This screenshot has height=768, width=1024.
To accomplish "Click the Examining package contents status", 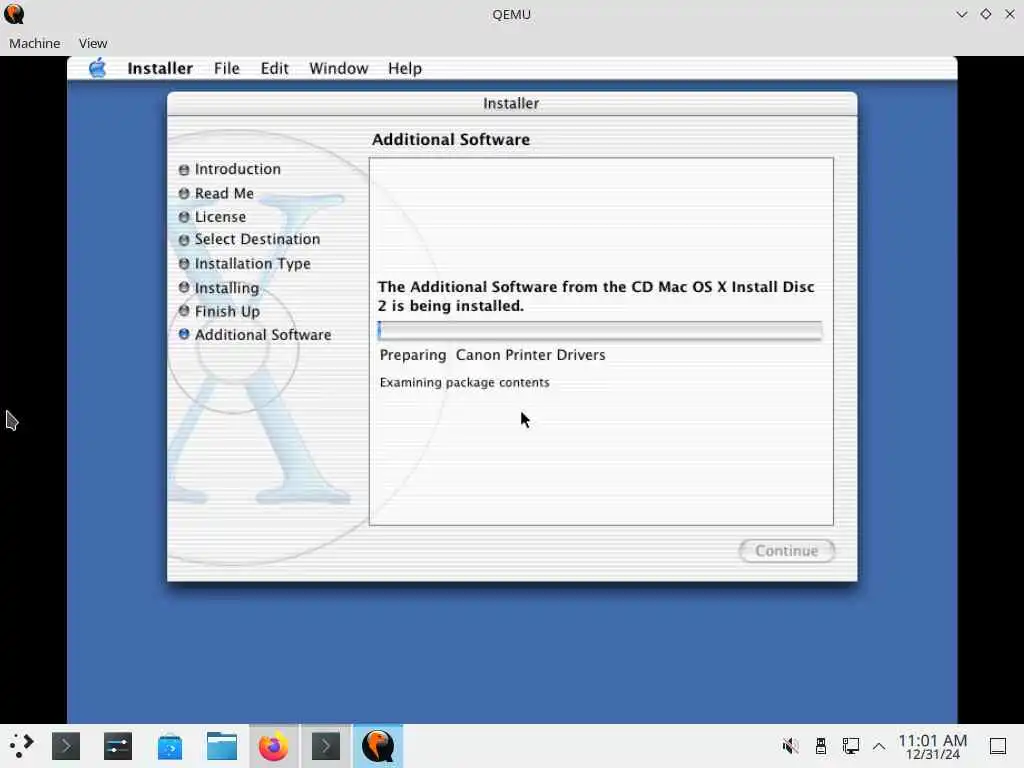I will [464, 383].
